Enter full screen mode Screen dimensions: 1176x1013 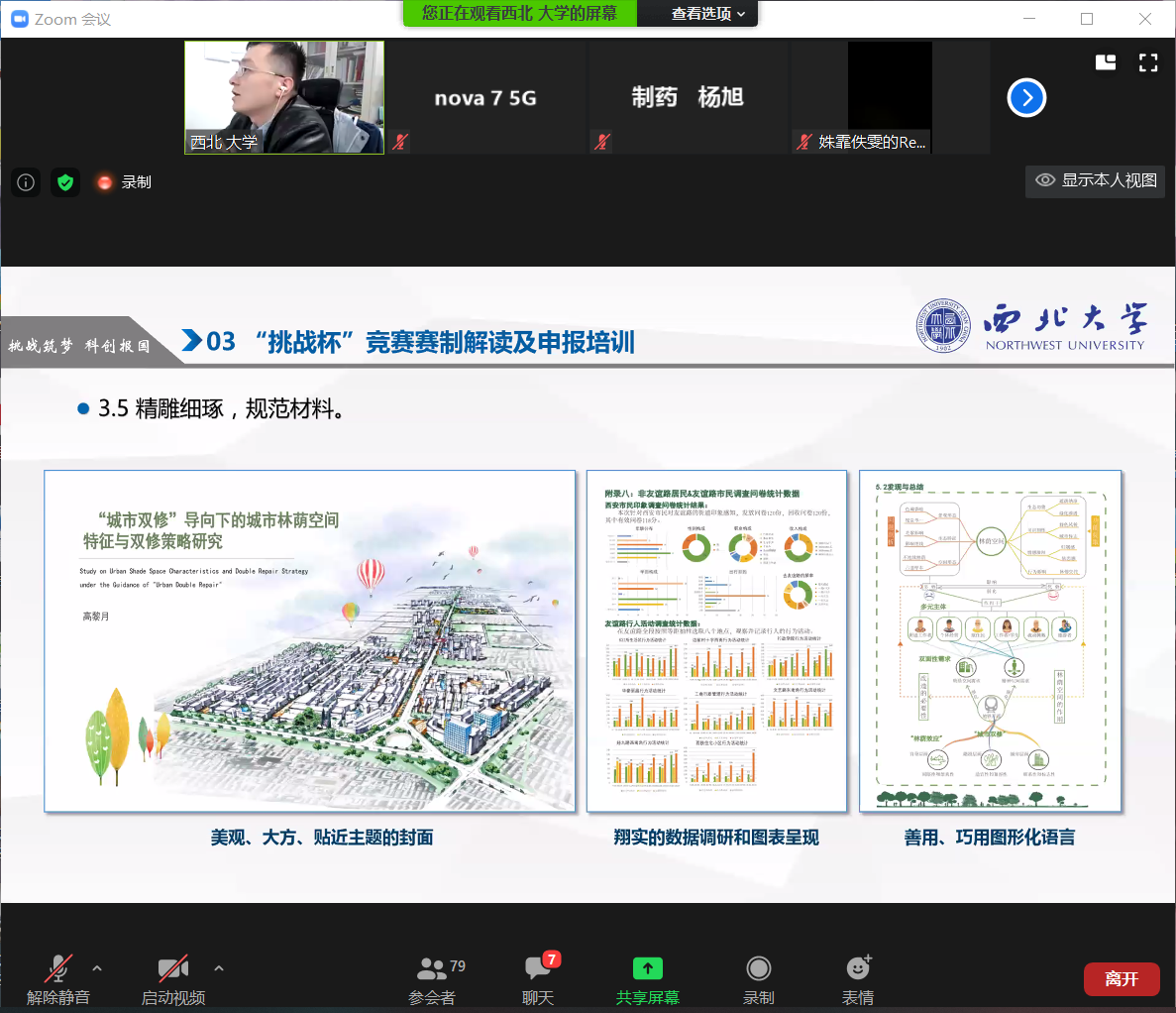click(1148, 62)
